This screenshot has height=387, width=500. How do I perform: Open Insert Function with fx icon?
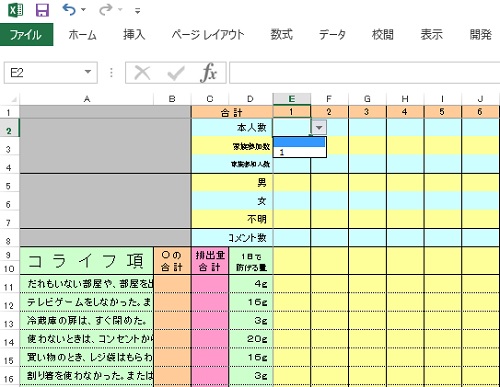(x=209, y=72)
